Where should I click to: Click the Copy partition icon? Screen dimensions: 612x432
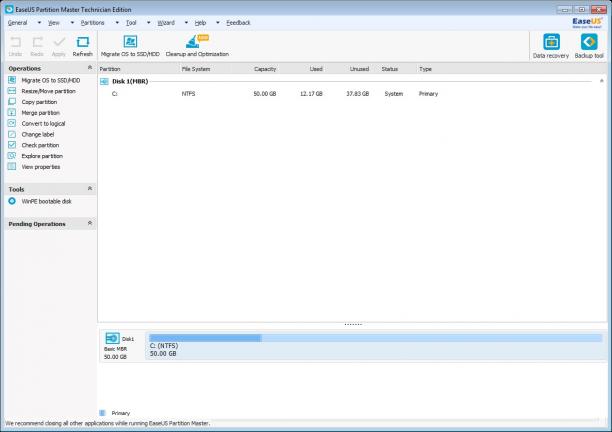coord(12,102)
